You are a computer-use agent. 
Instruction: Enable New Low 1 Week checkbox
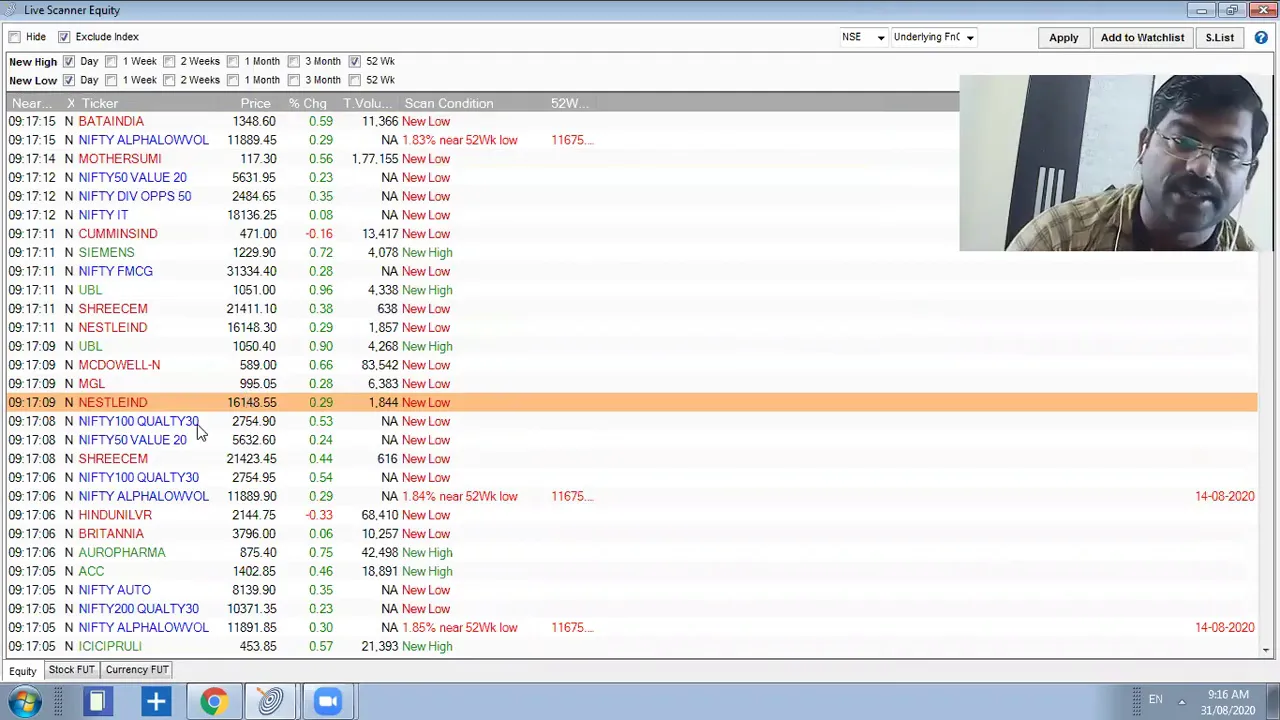pos(111,80)
